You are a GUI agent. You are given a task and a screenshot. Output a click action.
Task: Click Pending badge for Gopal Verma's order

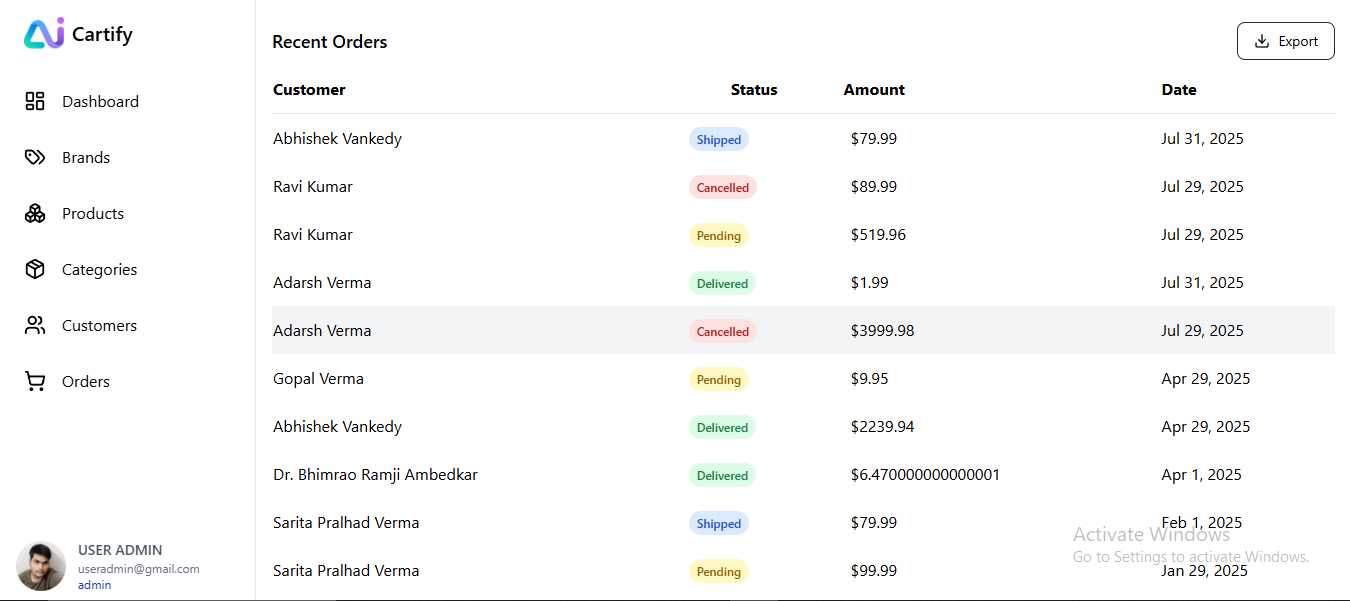[719, 380]
